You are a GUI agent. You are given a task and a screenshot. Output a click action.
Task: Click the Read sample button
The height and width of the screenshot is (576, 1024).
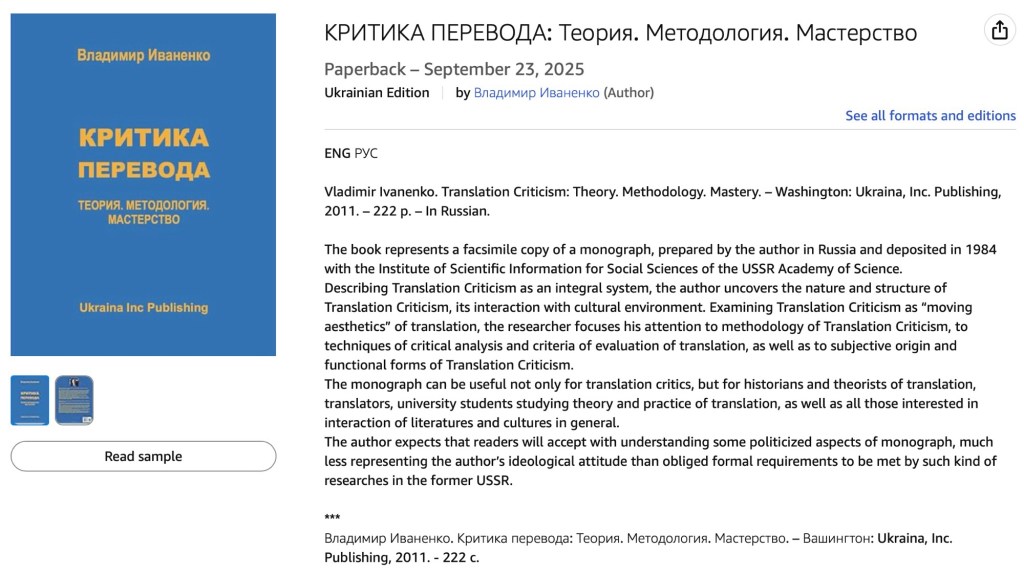click(143, 456)
